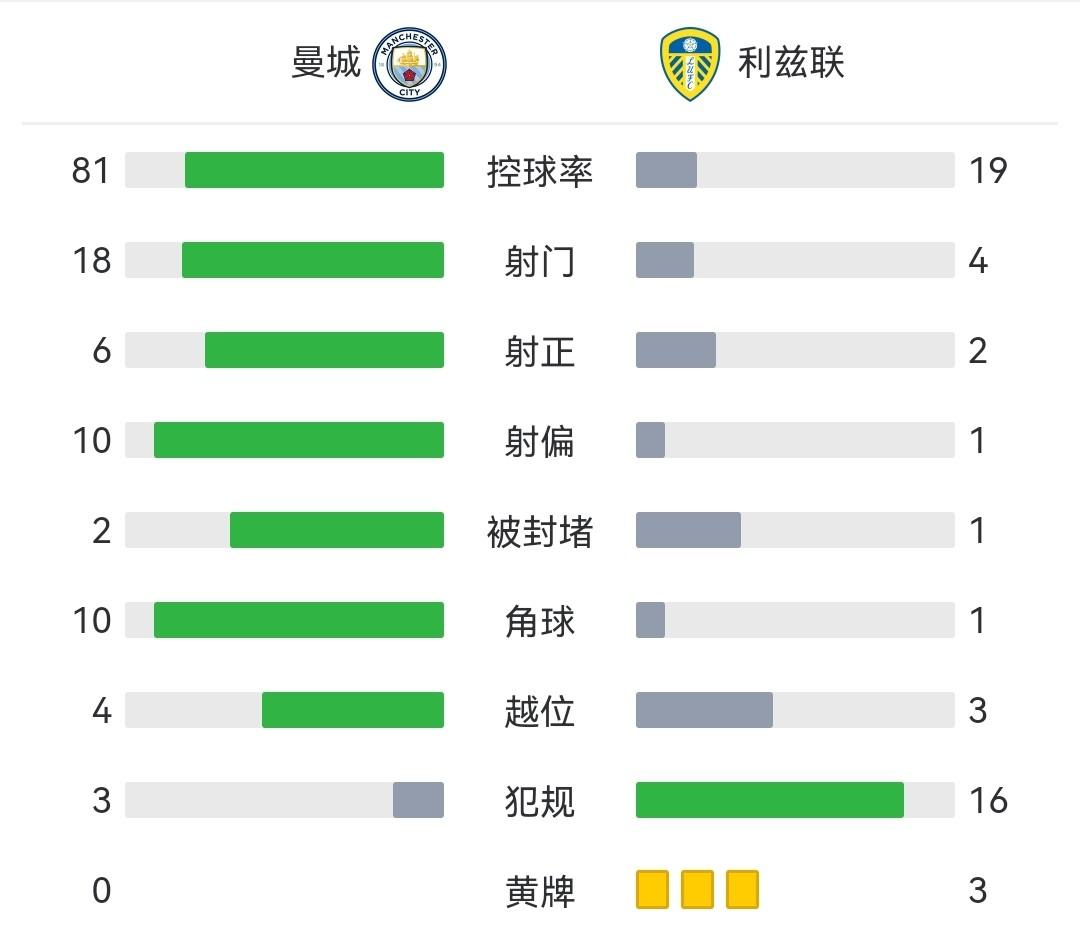Click Manchester City's green shots bar
1080x930 pixels.
click(312, 260)
